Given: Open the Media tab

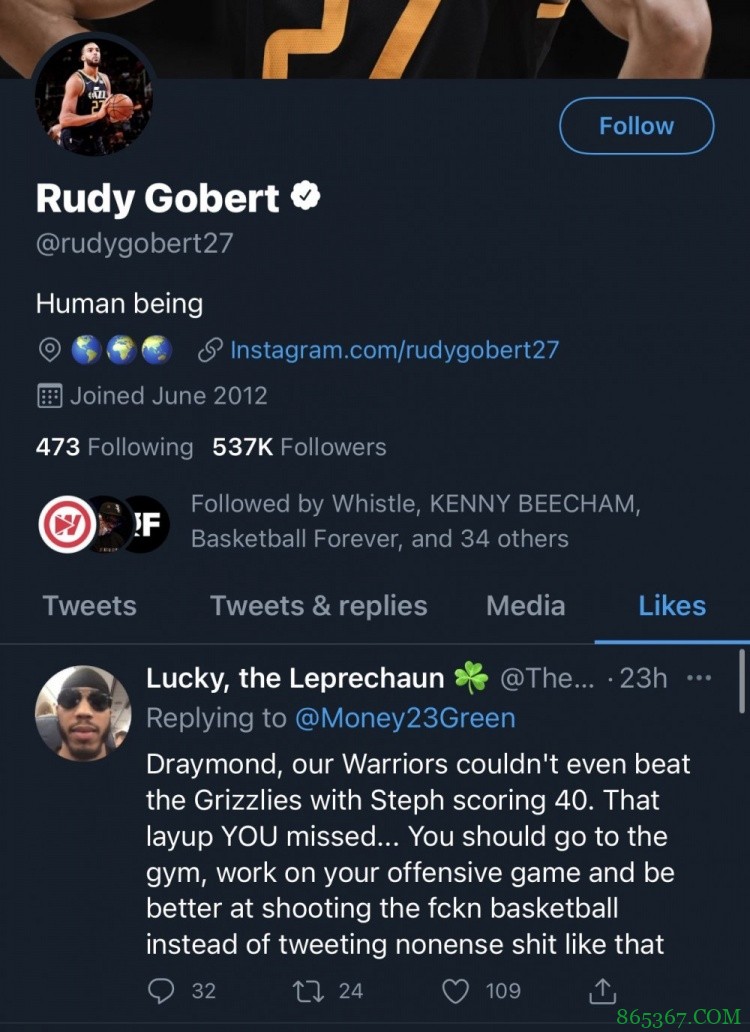Looking at the screenshot, I should pyautogui.click(x=525, y=606).
